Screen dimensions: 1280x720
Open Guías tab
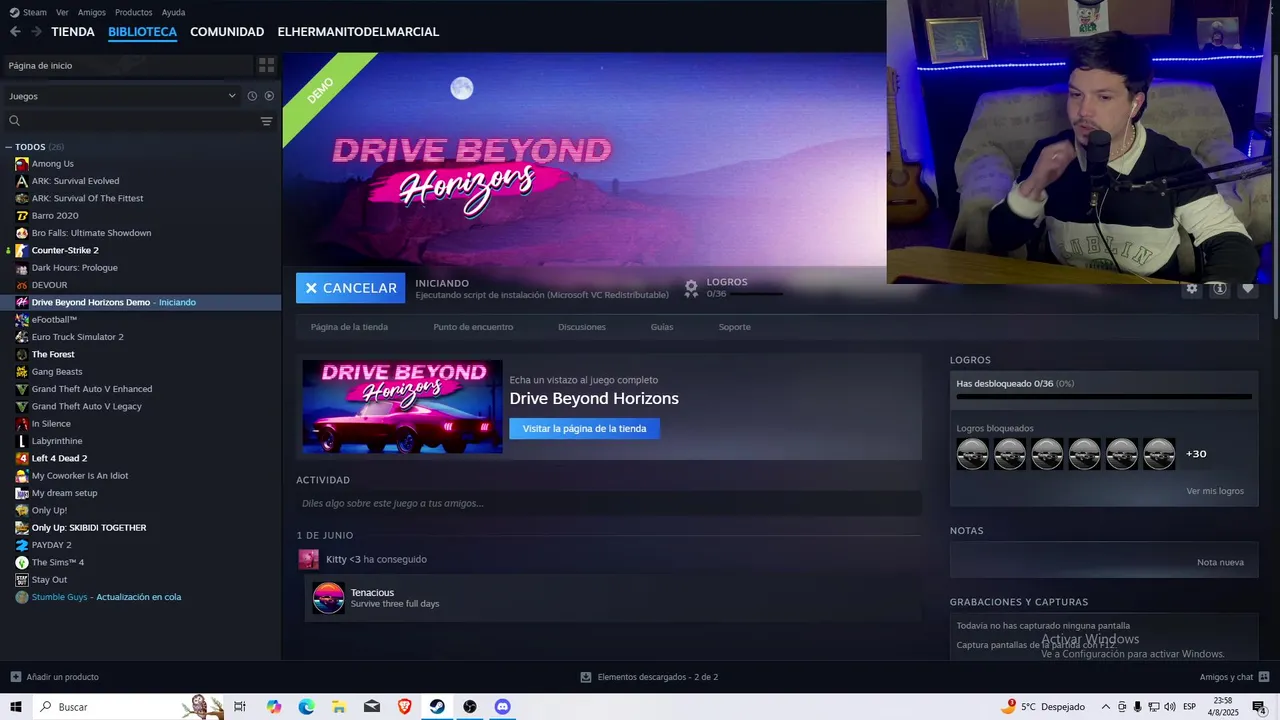point(662,327)
